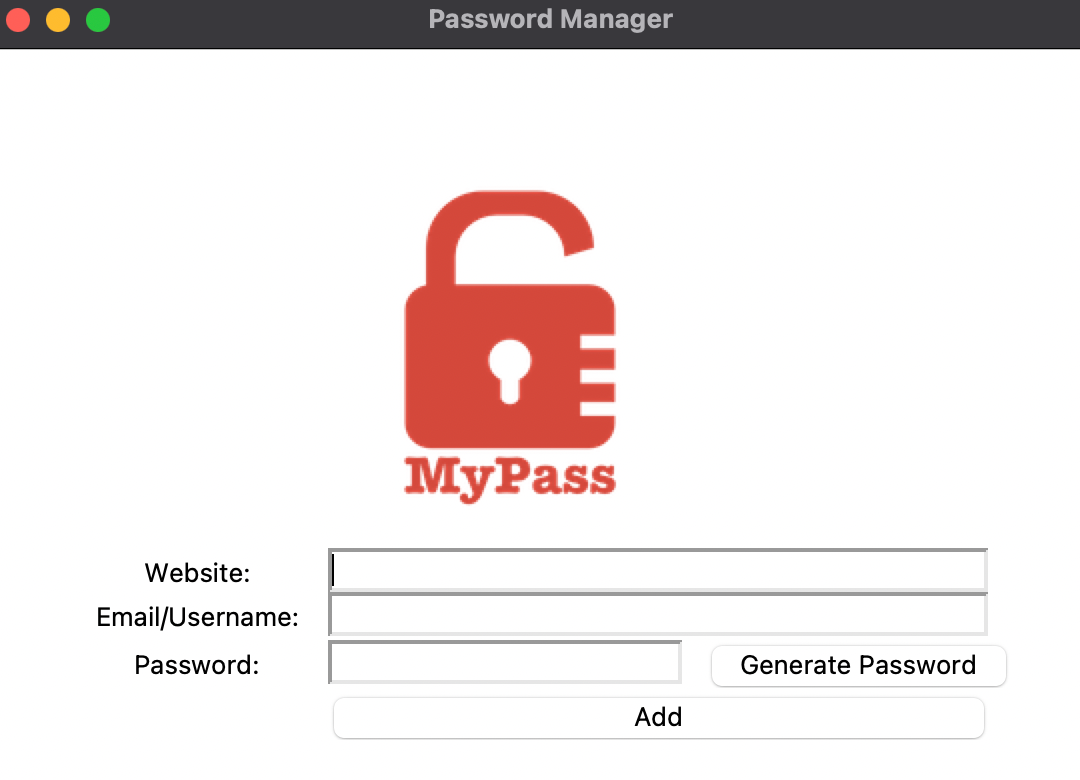
Task: Click the blinking cursor in the Website field
Action: pos(335,569)
